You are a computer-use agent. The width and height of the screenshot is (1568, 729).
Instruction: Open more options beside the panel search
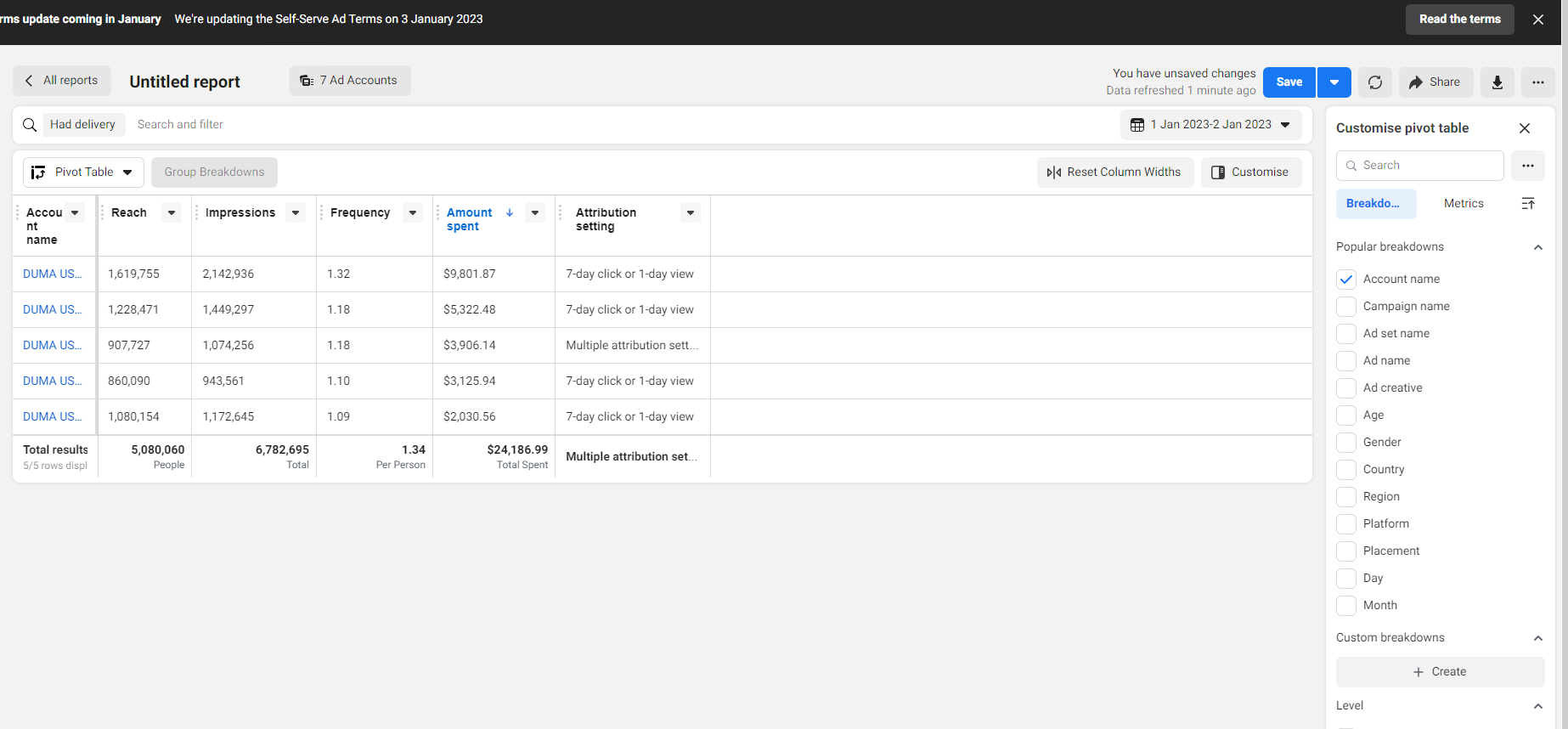point(1528,166)
